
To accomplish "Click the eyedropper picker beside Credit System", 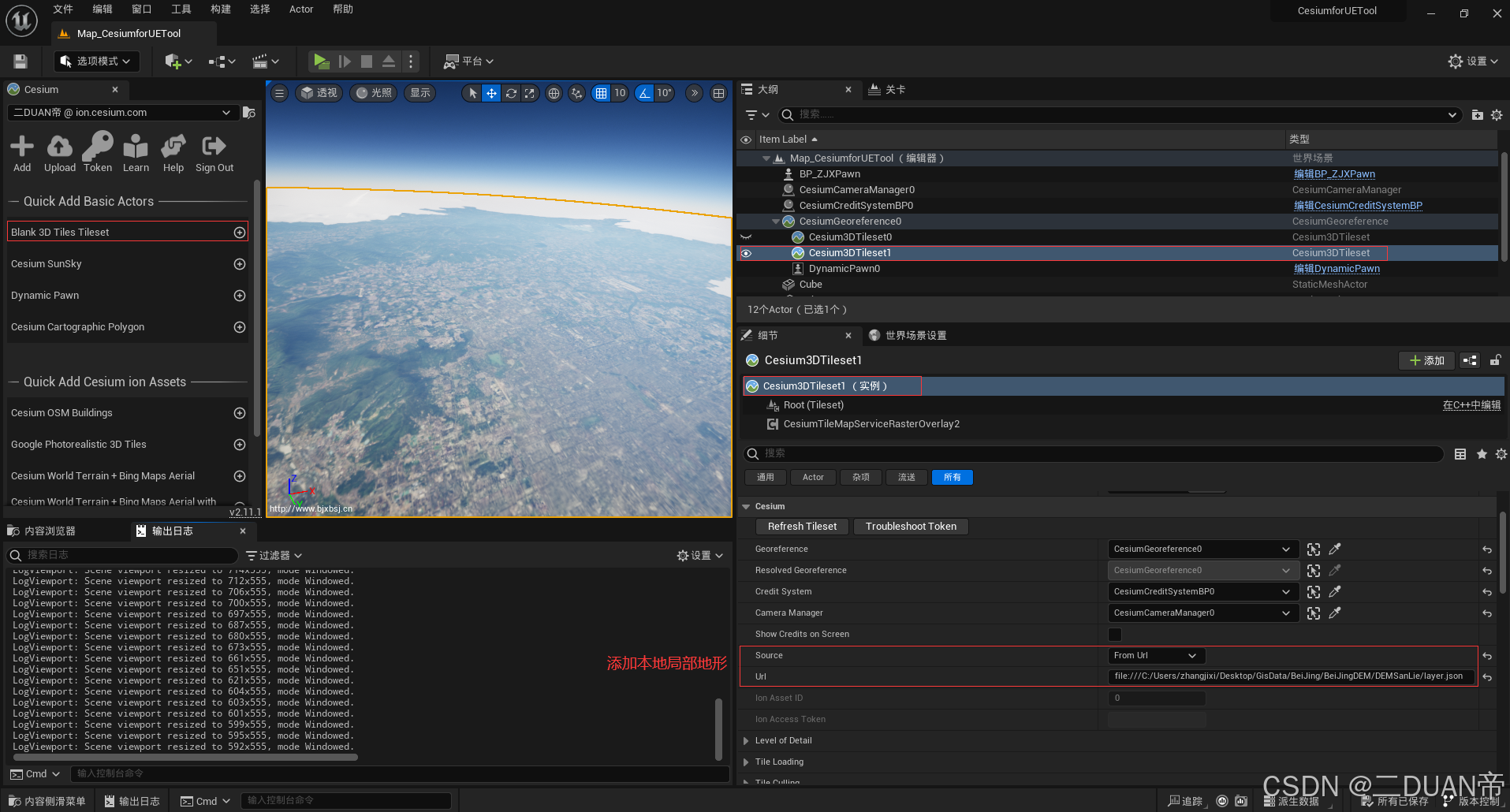I will tap(1334, 591).
